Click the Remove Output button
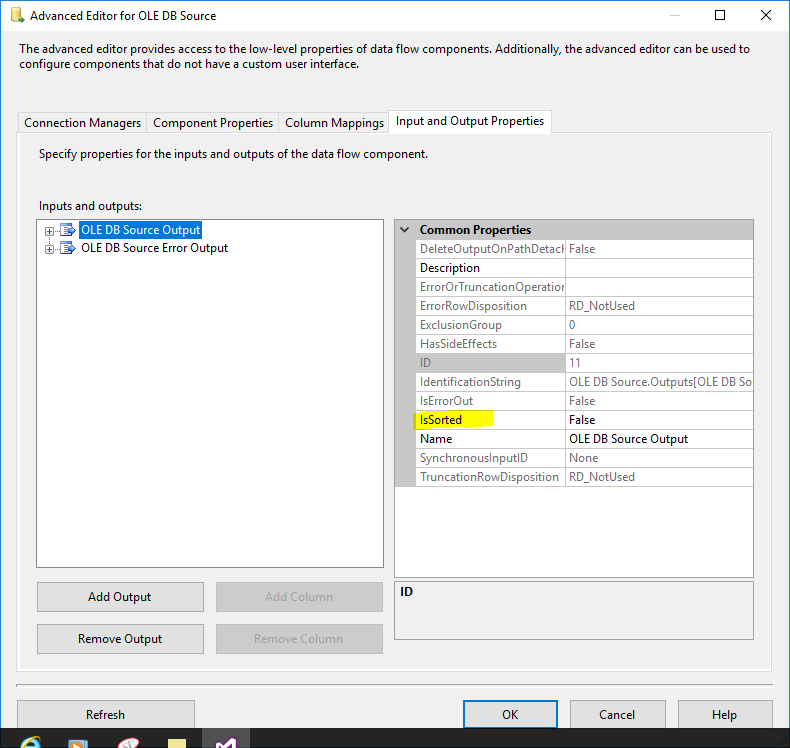This screenshot has height=748, width=790. (120, 639)
